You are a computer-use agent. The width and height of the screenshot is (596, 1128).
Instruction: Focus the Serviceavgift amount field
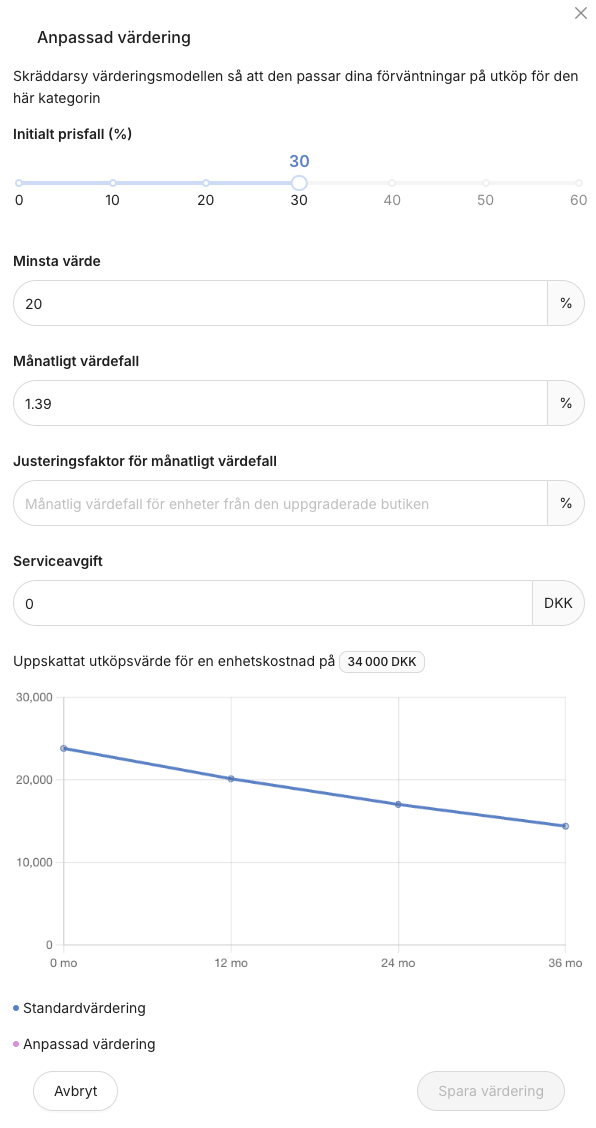coord(273,604)
